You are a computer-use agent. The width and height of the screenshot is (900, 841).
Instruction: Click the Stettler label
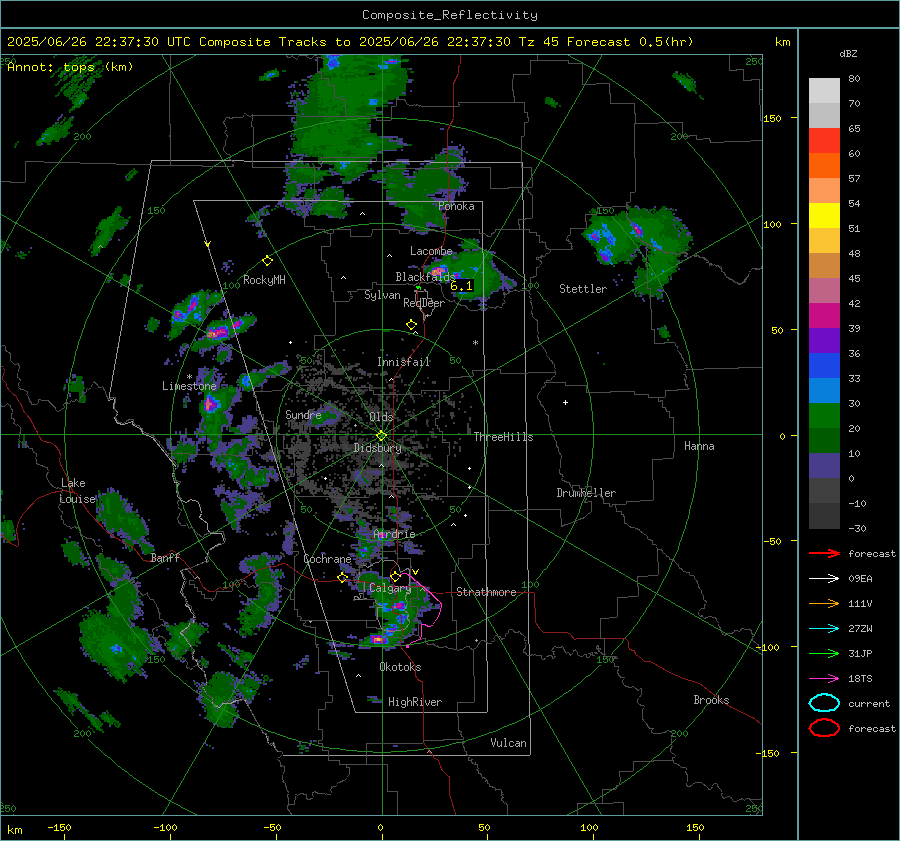(x=583, y=289)
